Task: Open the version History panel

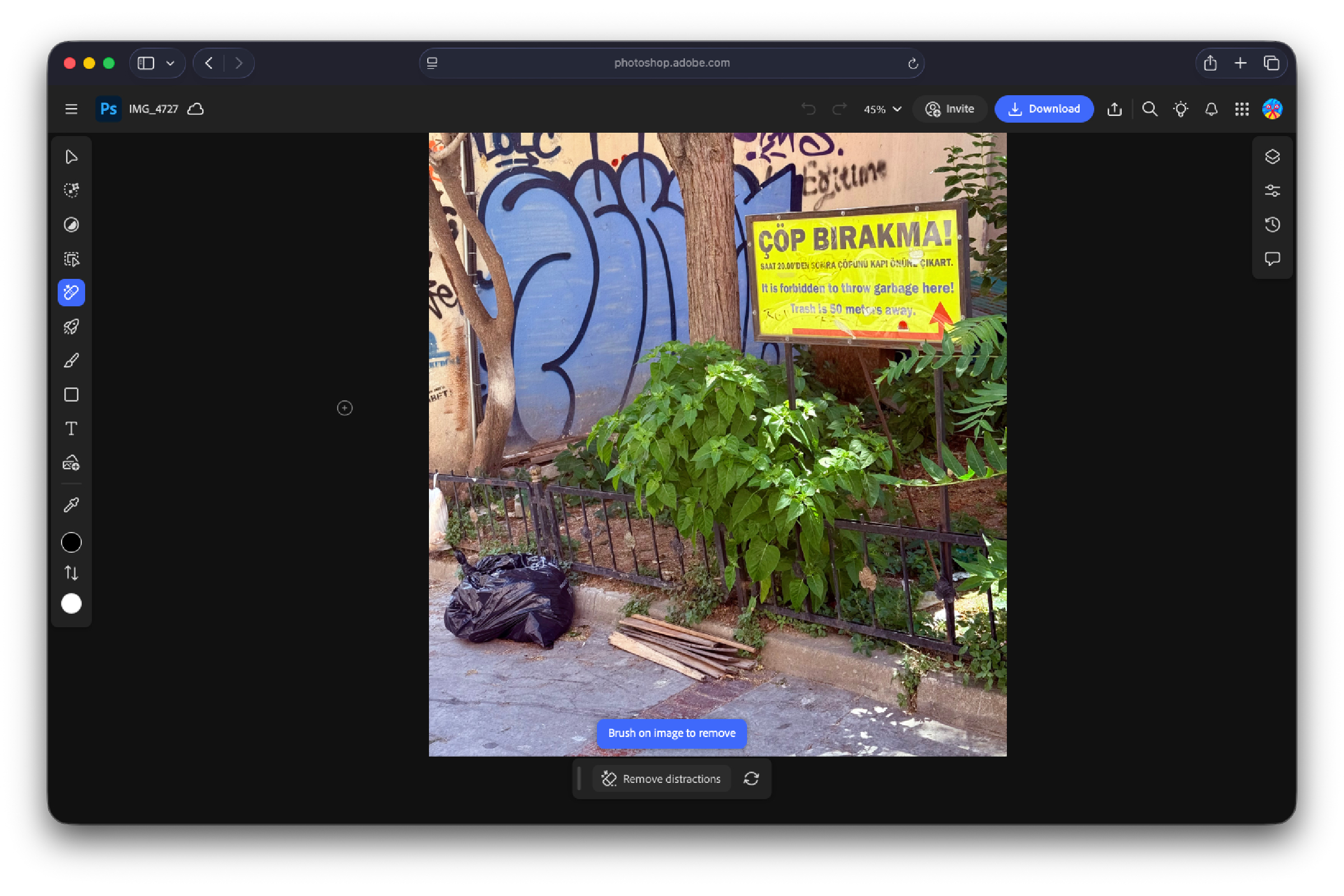Action: click(1273, 225)
